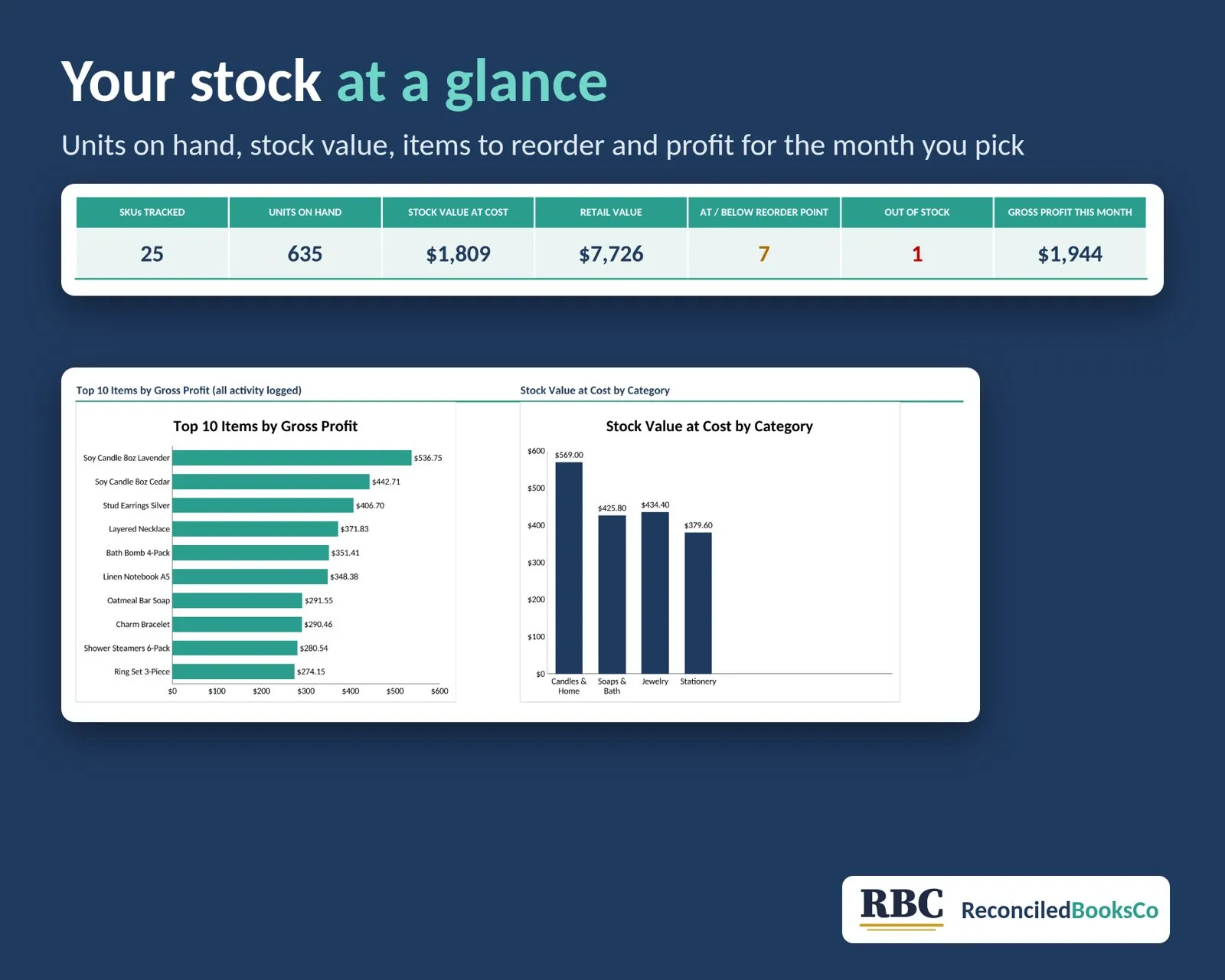
Task: Click the $348.38 data label
Action: [x=344, y=577]
